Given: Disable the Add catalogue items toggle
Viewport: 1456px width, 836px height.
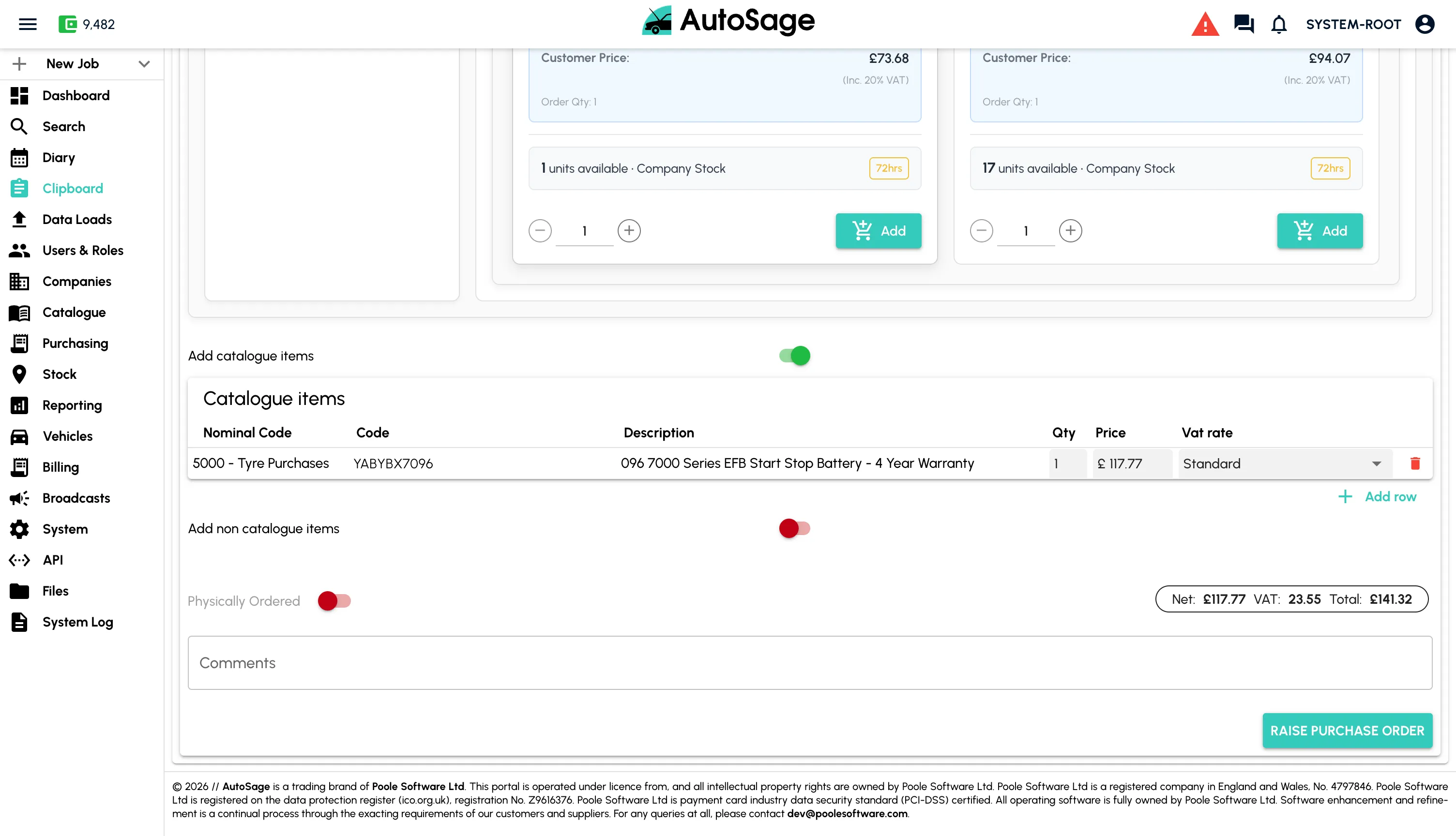Looking at the screenshot, I should coord(794,356).
